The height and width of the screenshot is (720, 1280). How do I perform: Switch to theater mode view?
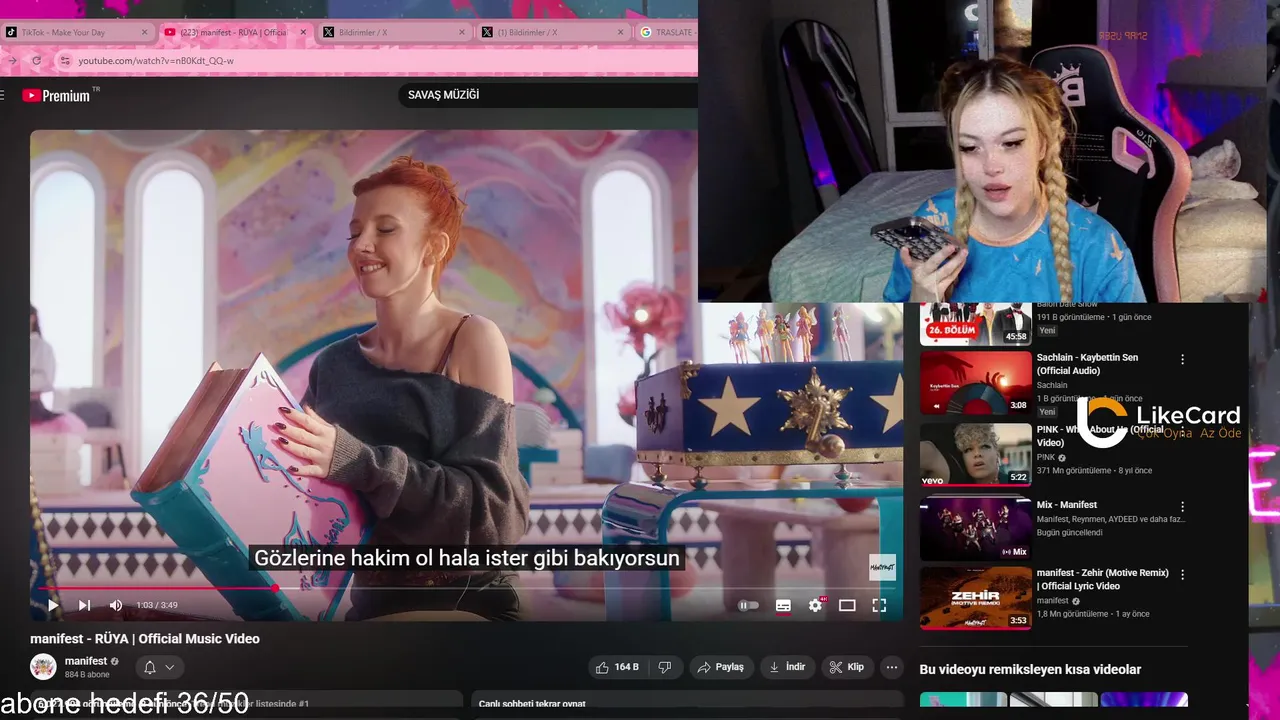847,605
